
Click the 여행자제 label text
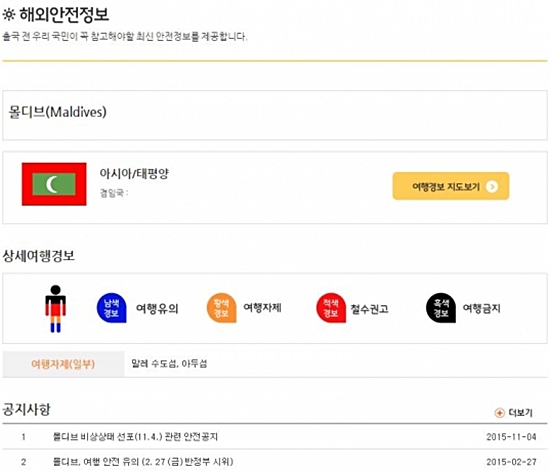[x=262, y=308]
